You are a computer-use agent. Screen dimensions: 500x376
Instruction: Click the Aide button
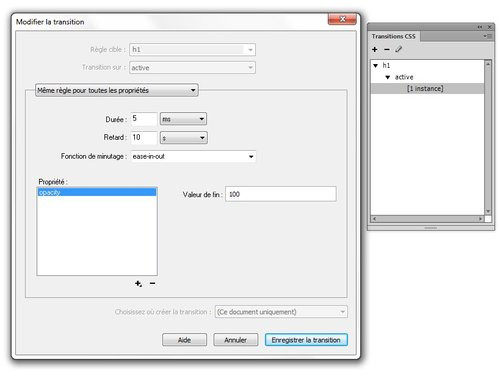pyautogui.click(x=184, y=340)
